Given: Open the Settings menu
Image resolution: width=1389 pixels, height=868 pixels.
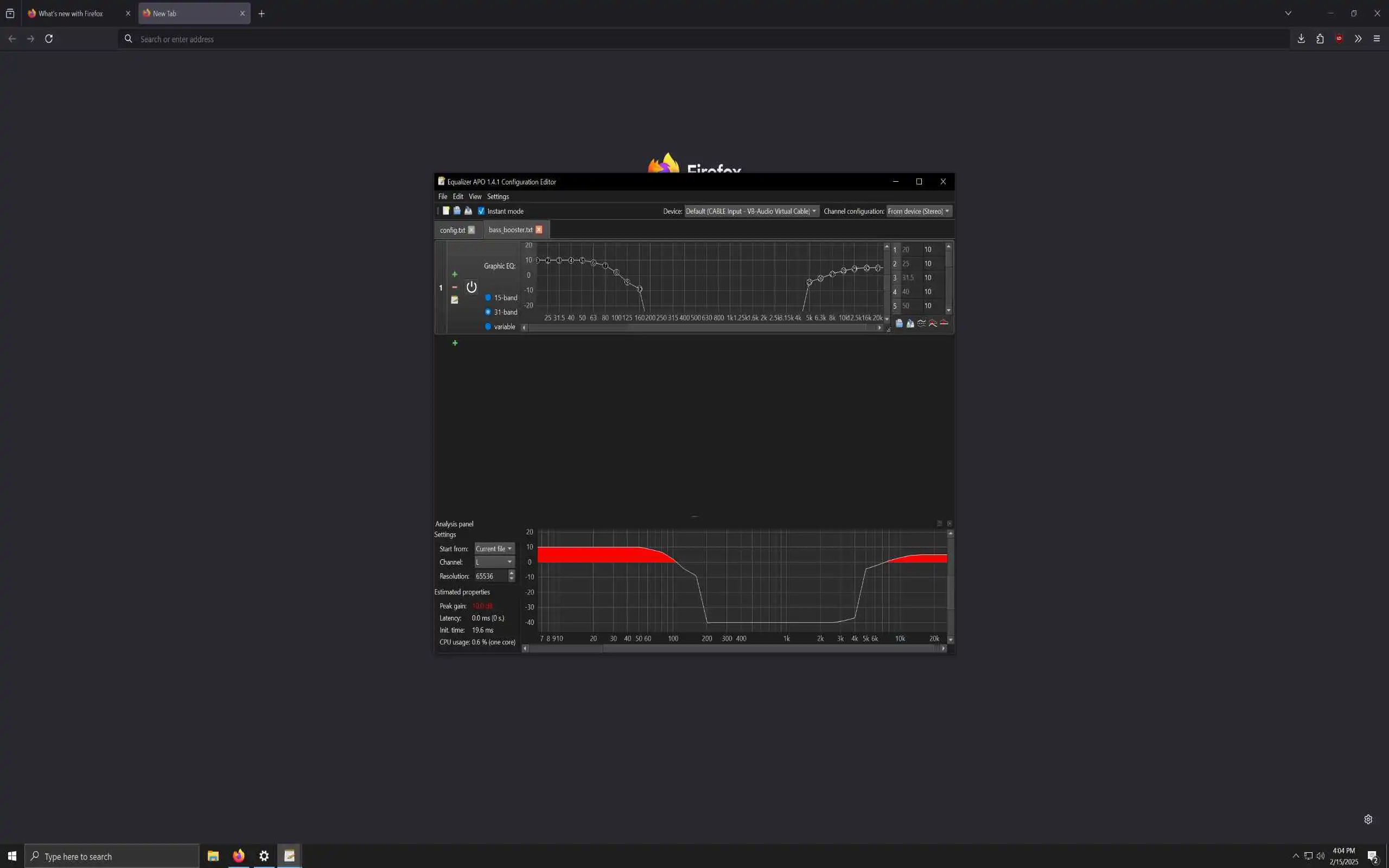Looking at the screenshot, I should pos(498,196).
